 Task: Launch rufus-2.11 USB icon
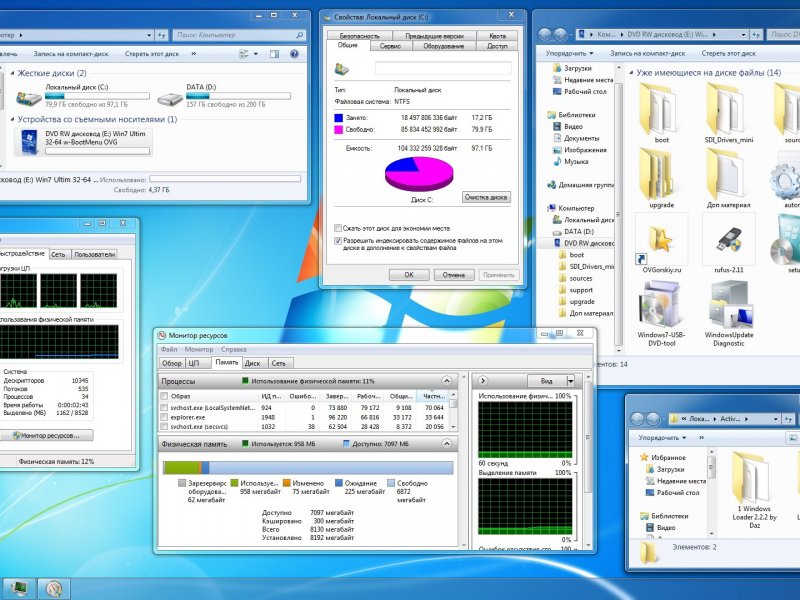tap(729, 240)
